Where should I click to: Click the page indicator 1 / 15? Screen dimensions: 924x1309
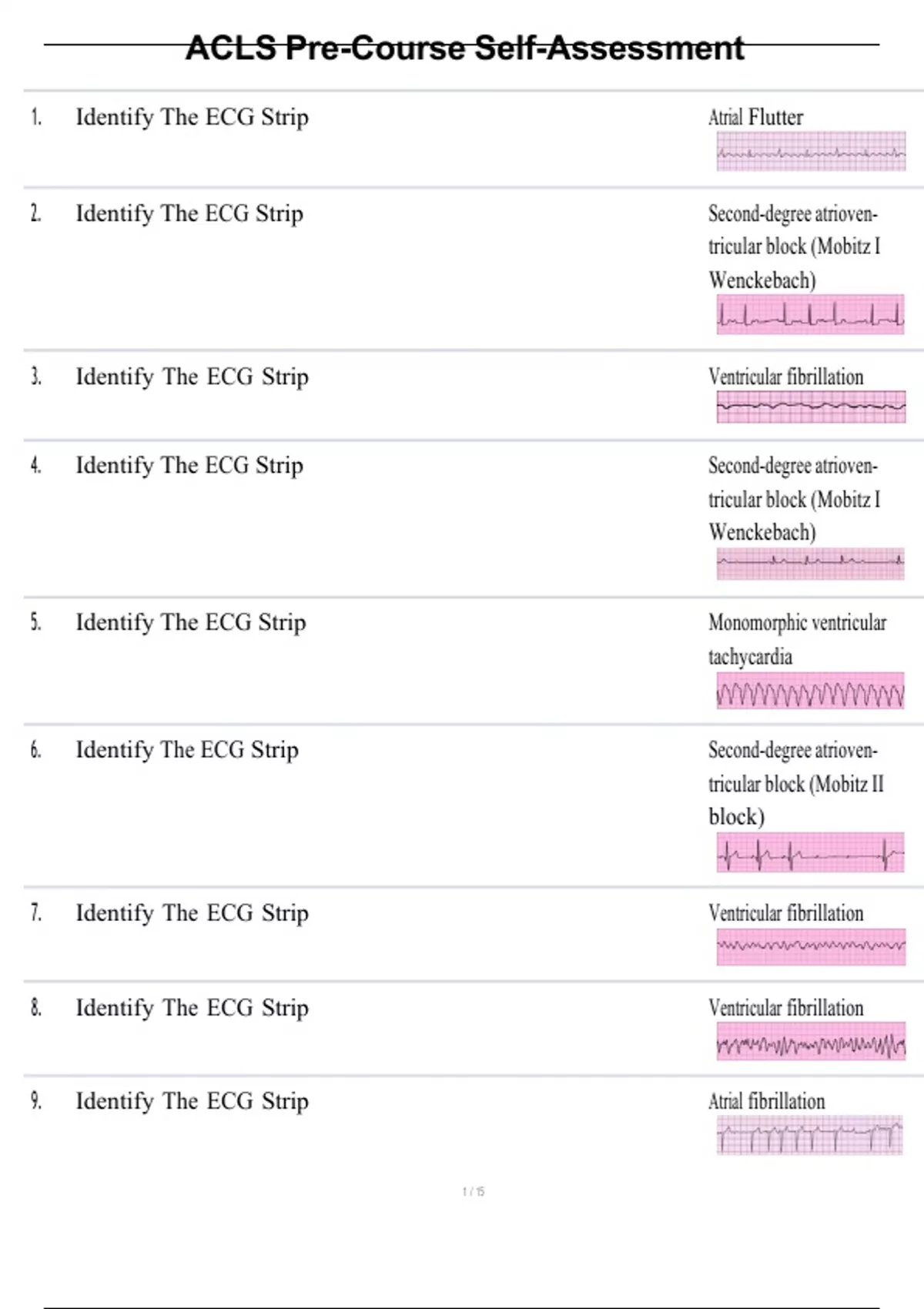(474, 1192)
